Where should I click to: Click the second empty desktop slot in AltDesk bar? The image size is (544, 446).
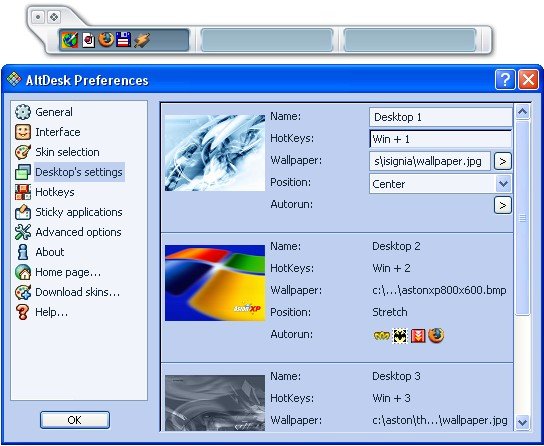[x=267, y=40]
